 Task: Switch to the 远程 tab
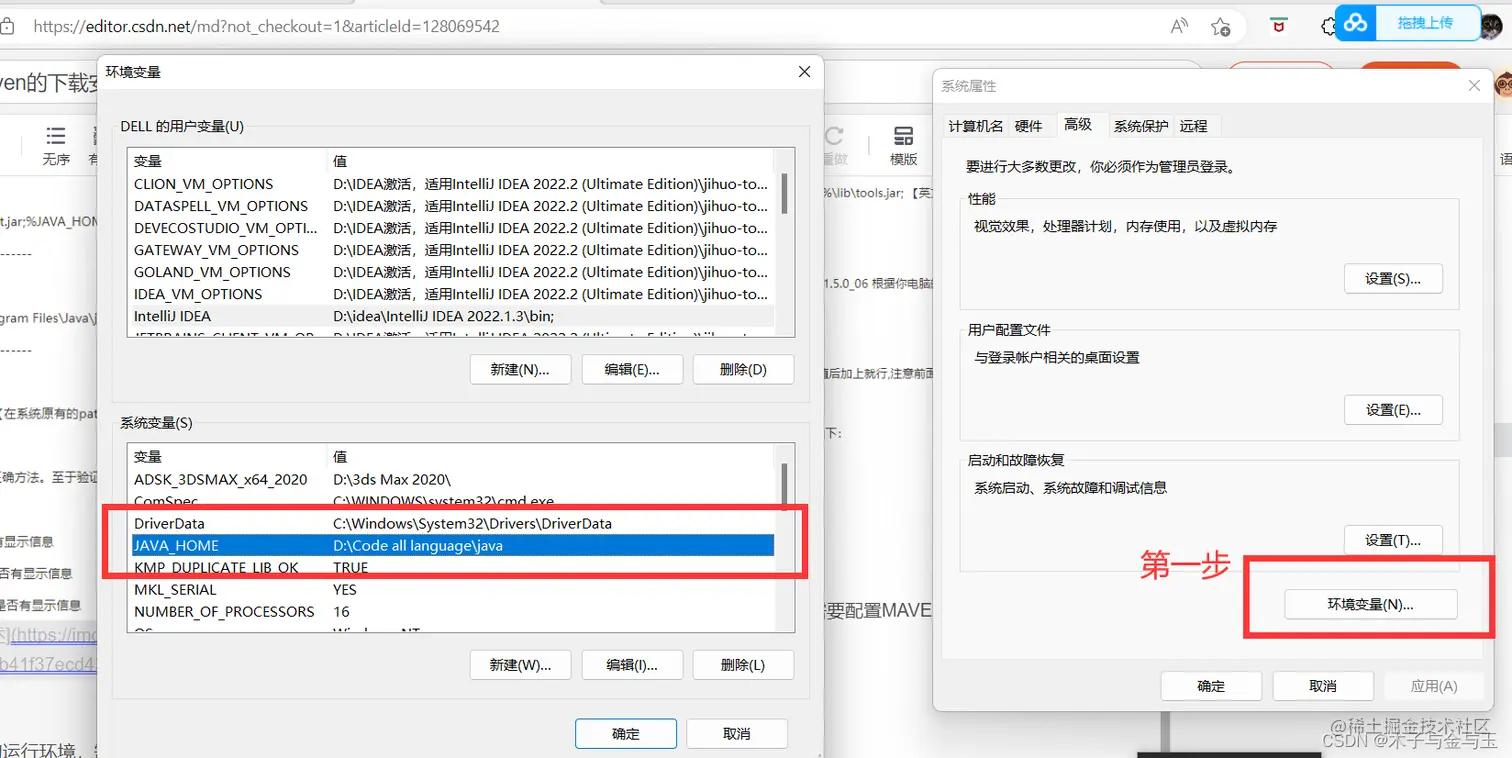(x=1193, y=126)
